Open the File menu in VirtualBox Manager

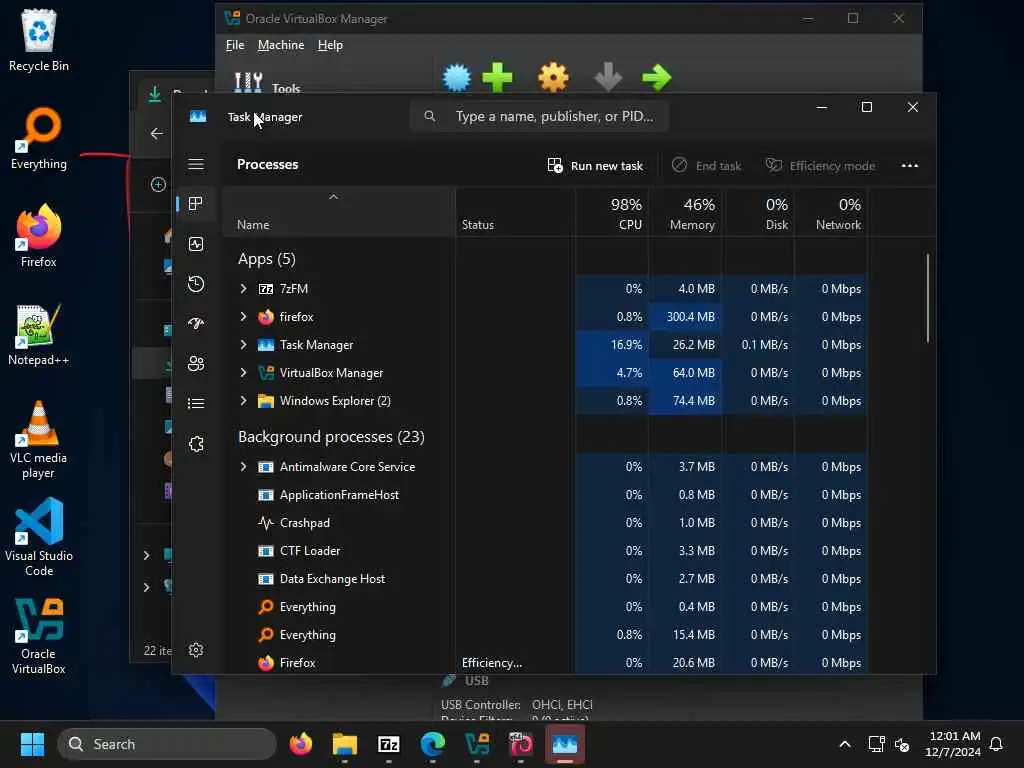point(235,45)
